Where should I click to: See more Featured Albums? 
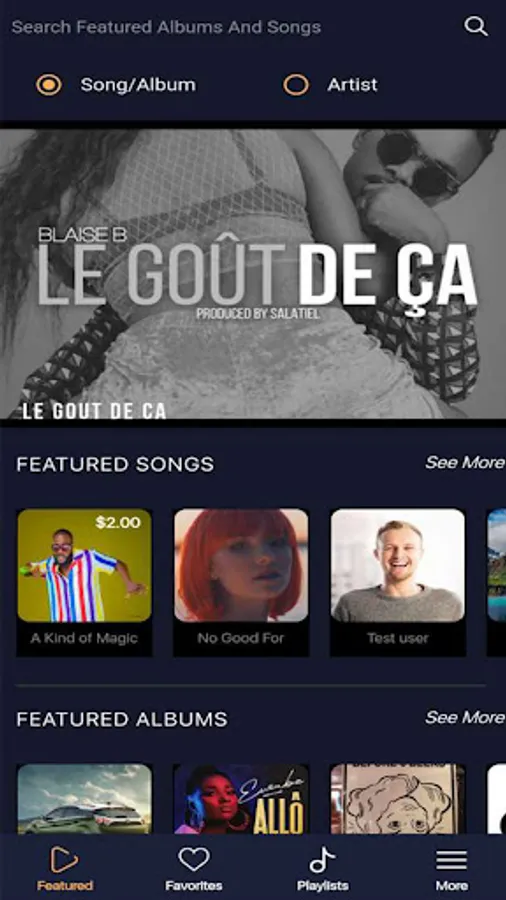(x=465, y=717)
